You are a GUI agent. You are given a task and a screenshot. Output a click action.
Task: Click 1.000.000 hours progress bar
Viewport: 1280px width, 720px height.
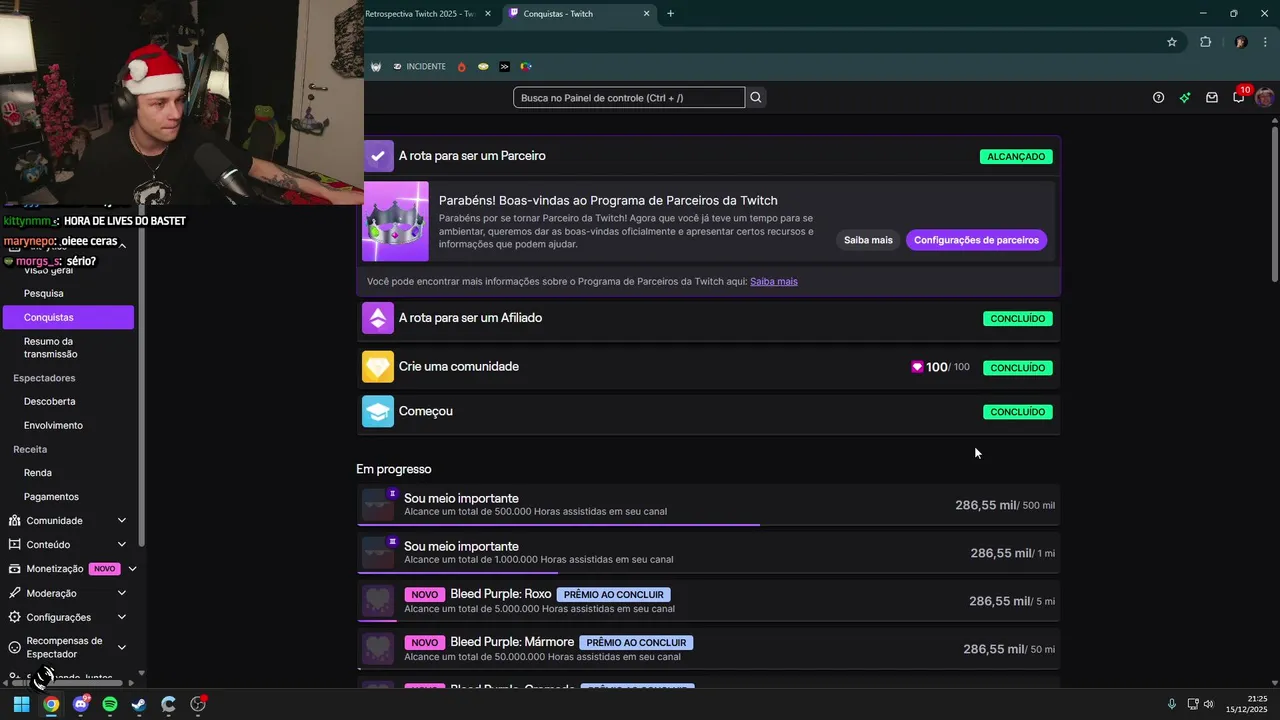coord(708,572)
